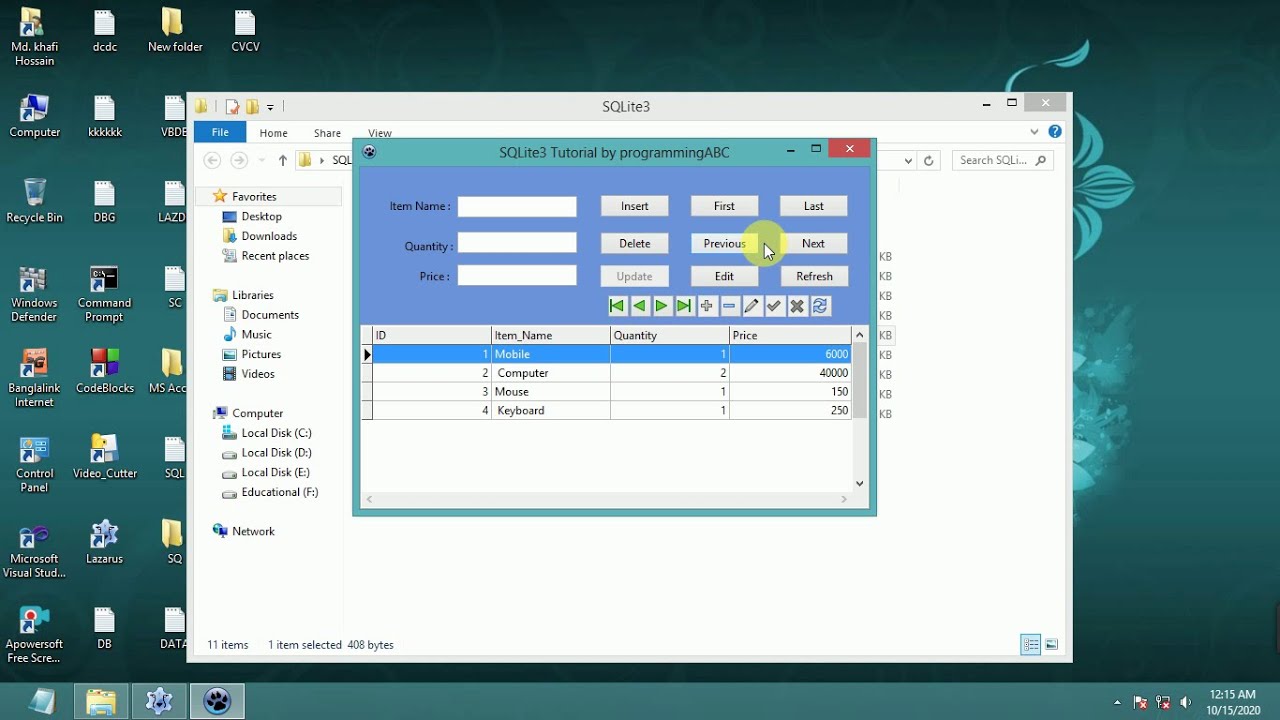Click the Next button
1280x720 pixels.
pyautogui.click(x=813, y=243)
